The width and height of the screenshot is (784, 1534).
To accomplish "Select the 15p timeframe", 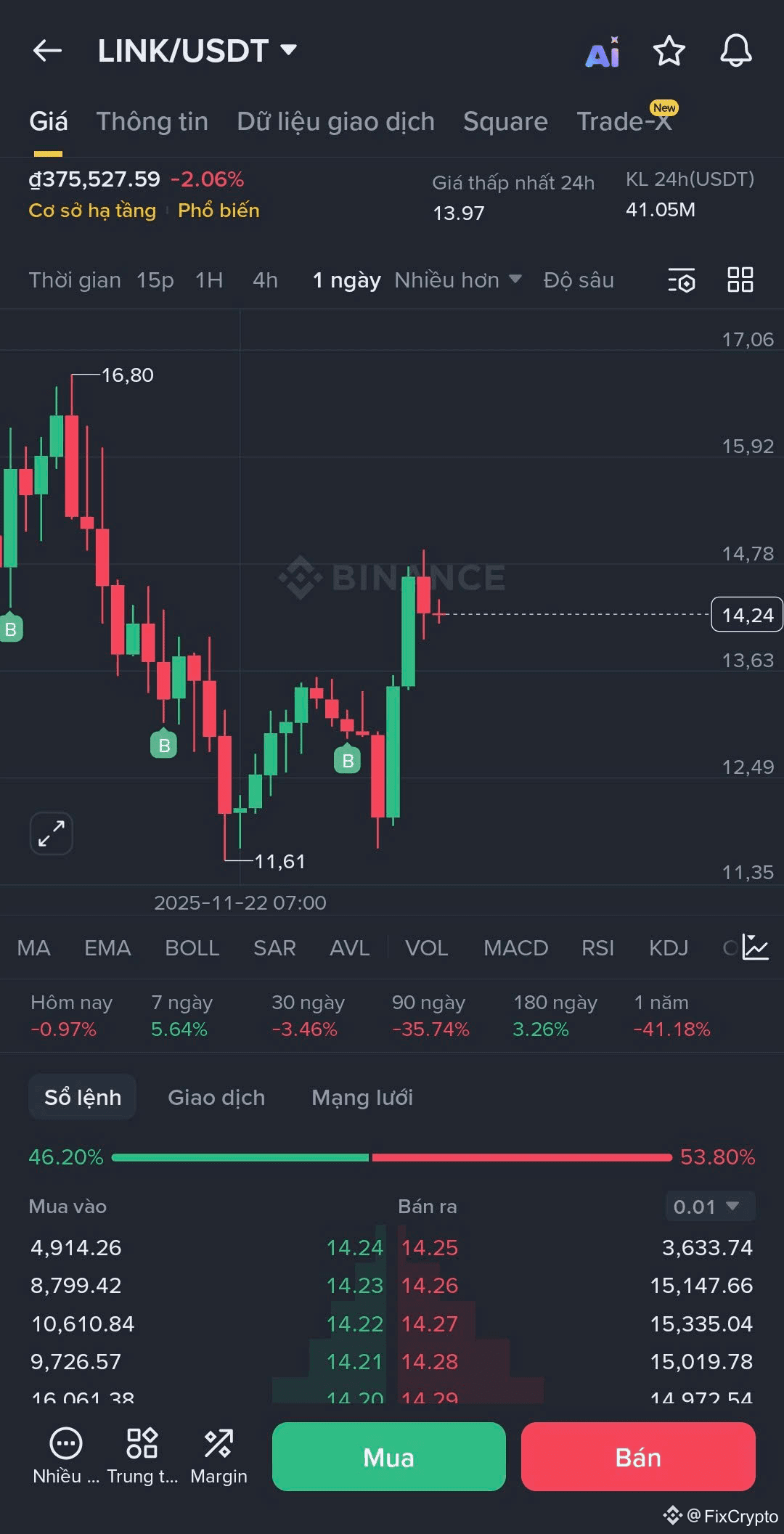I will coord(155,280).
